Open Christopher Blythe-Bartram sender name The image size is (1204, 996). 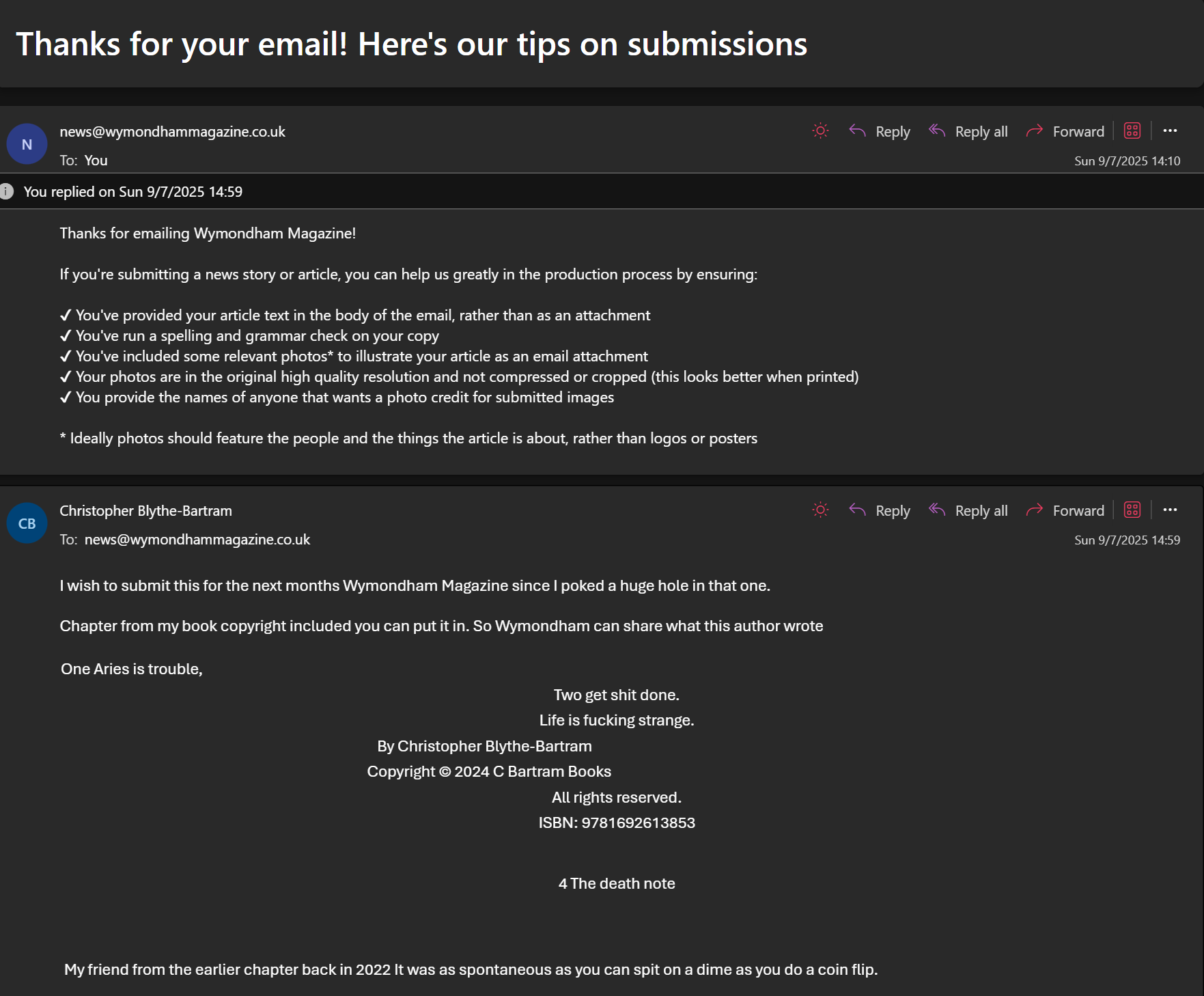(145, 511)
